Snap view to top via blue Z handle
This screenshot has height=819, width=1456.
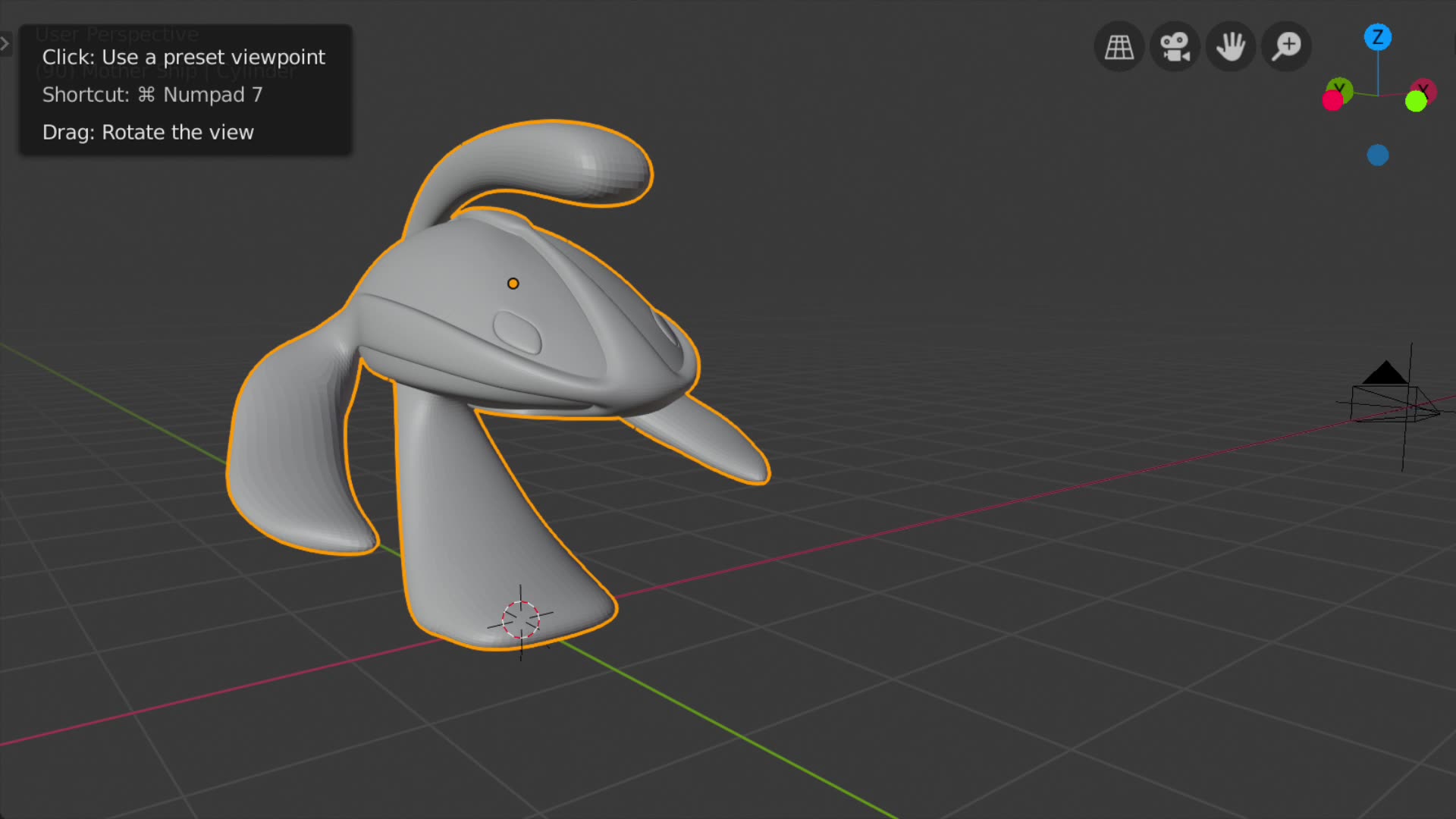point(1378,37)
